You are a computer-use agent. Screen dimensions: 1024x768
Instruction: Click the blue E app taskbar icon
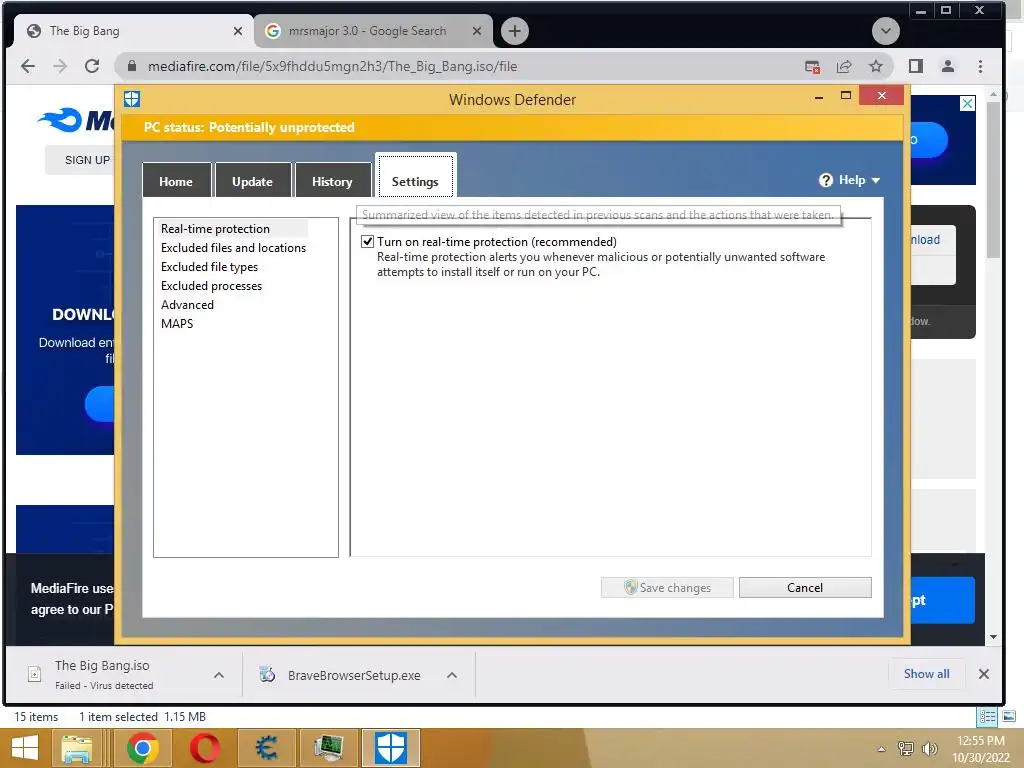coord(266,748)
